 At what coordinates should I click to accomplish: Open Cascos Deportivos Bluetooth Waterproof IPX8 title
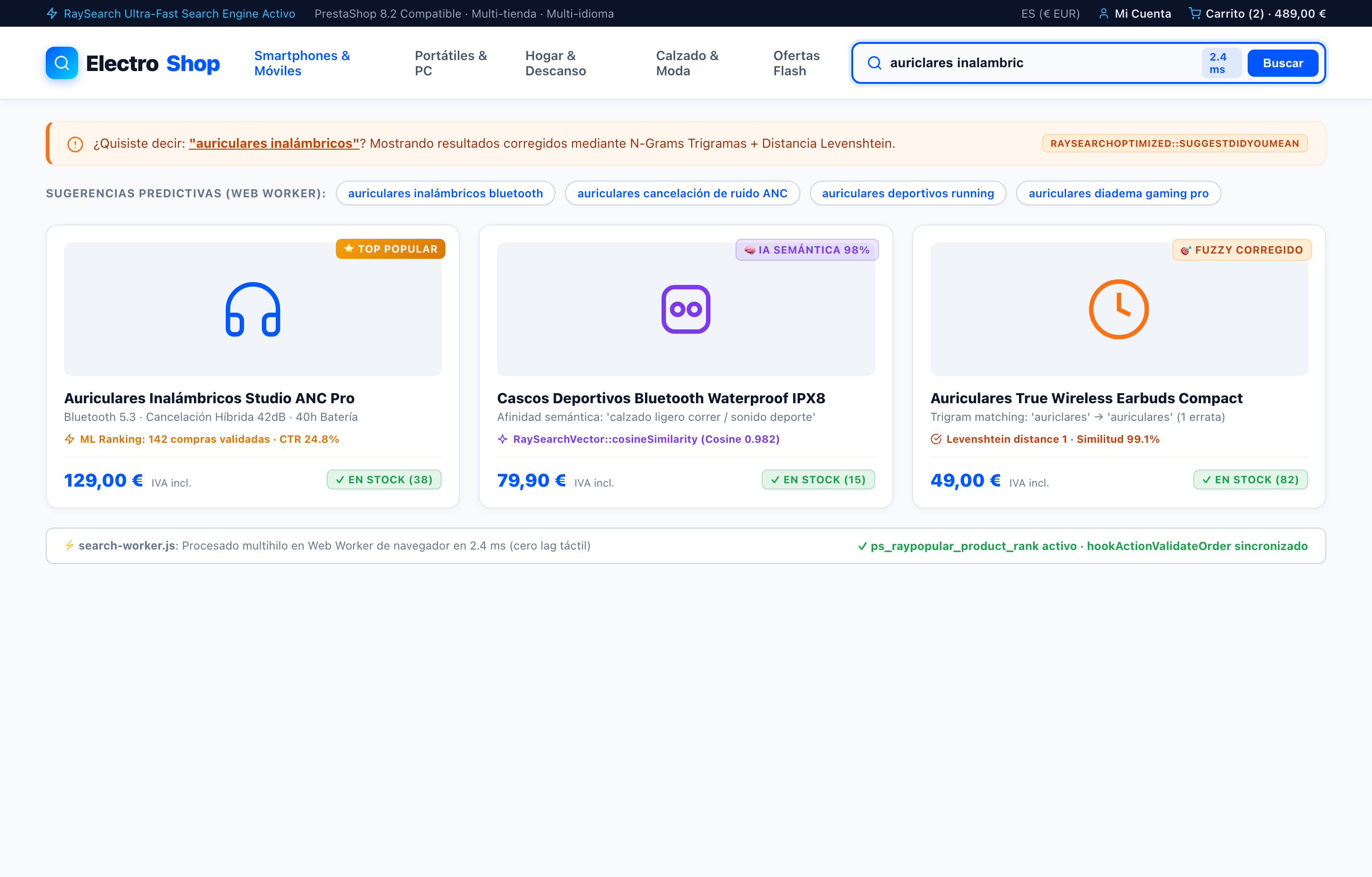(661, 398)
